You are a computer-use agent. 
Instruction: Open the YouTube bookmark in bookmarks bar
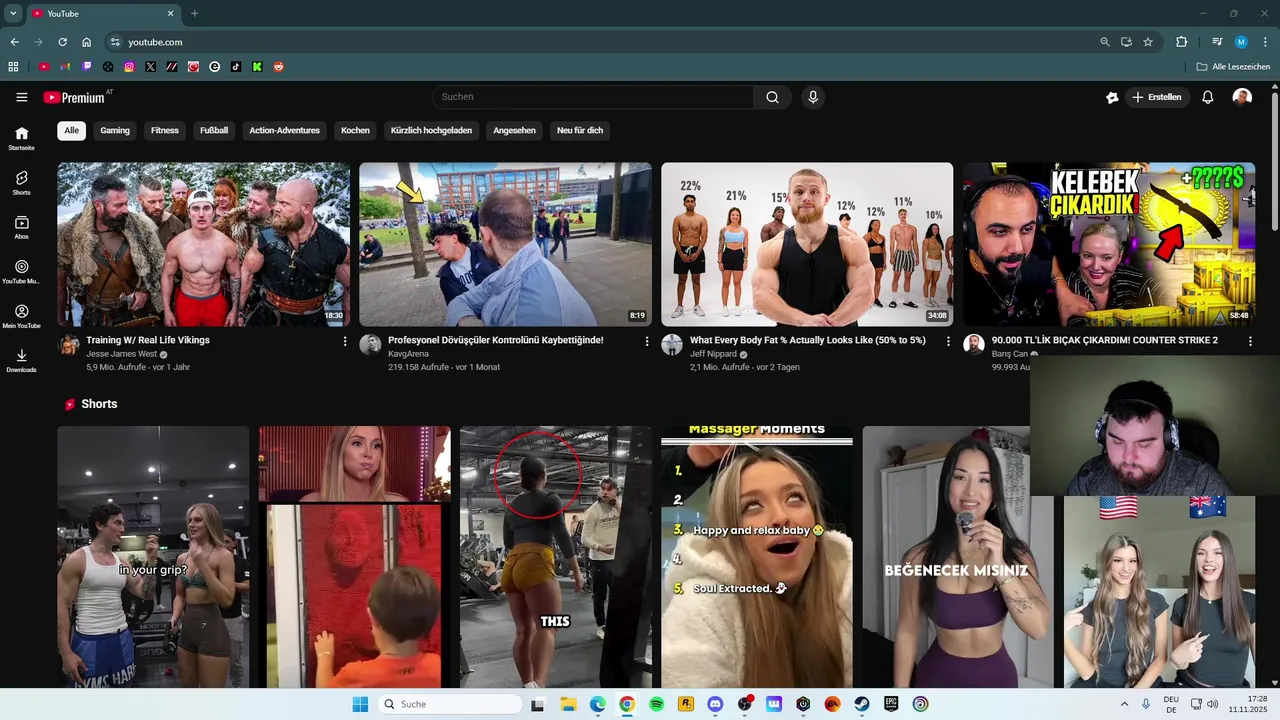point(44,67)
